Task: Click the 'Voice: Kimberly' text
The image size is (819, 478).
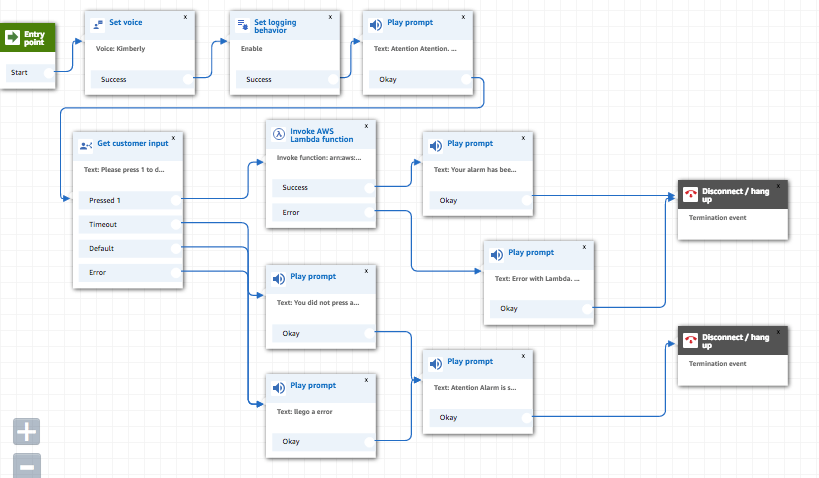Action: pyautogui.click(x=121, y=49)
